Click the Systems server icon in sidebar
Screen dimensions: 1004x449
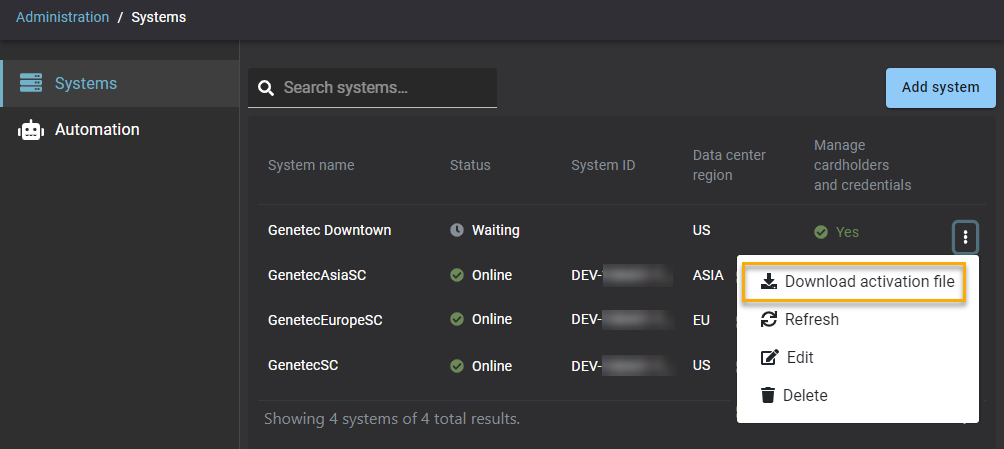pos(31,83)
